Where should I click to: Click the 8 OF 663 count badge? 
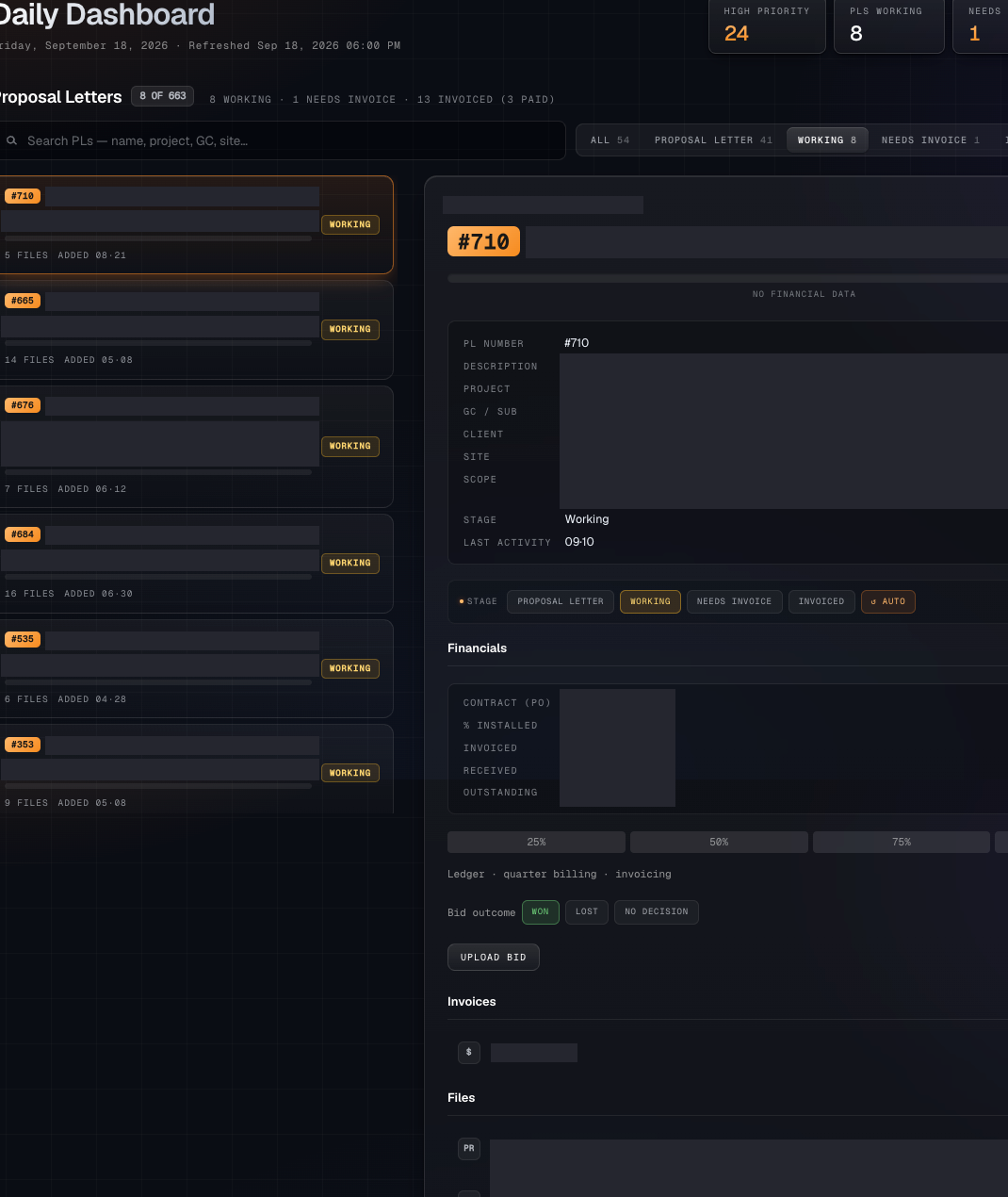click(163, 96)
